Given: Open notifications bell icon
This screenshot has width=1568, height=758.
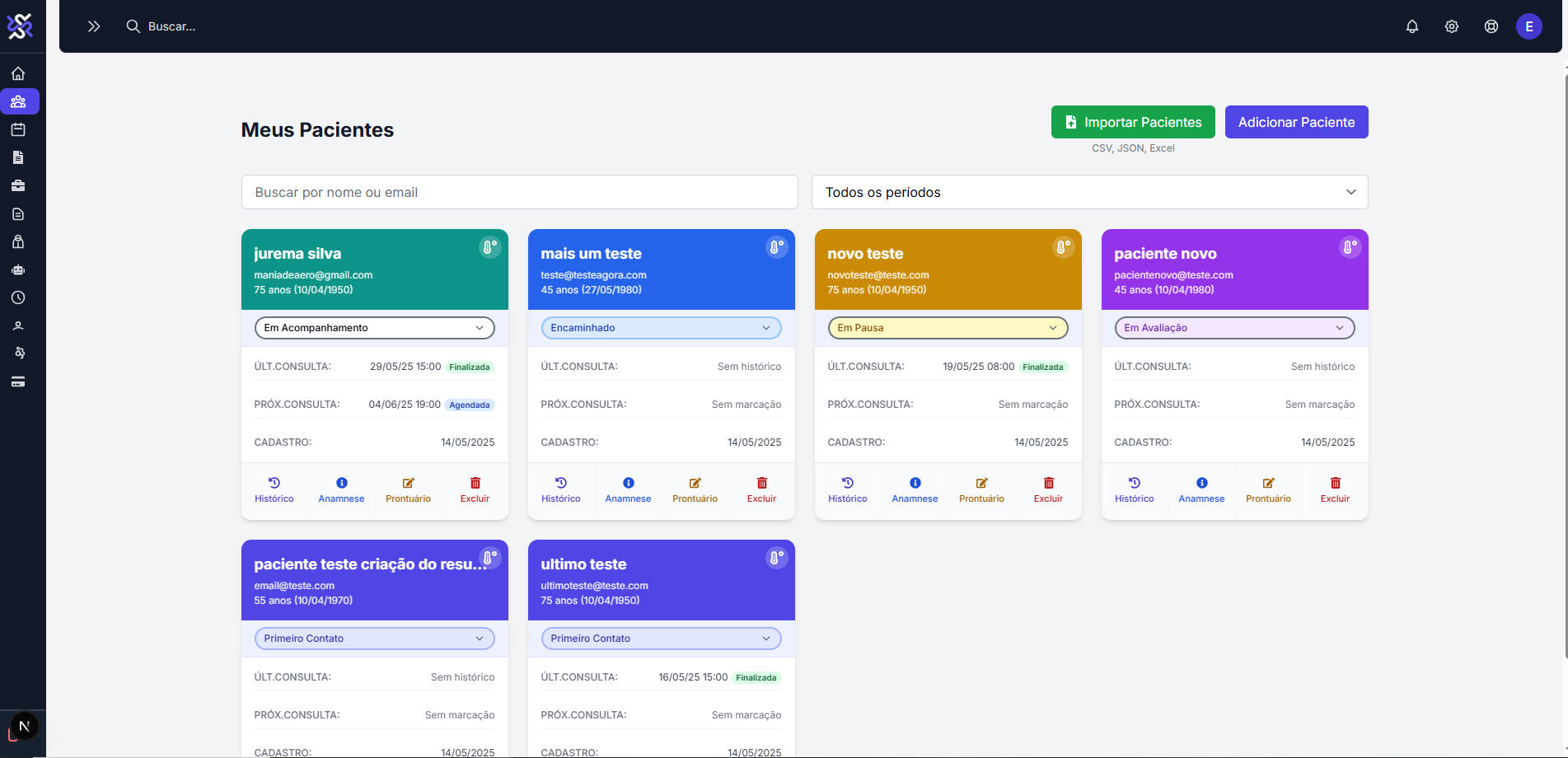Looking at the screenshot, I should tap(1412, 26).
